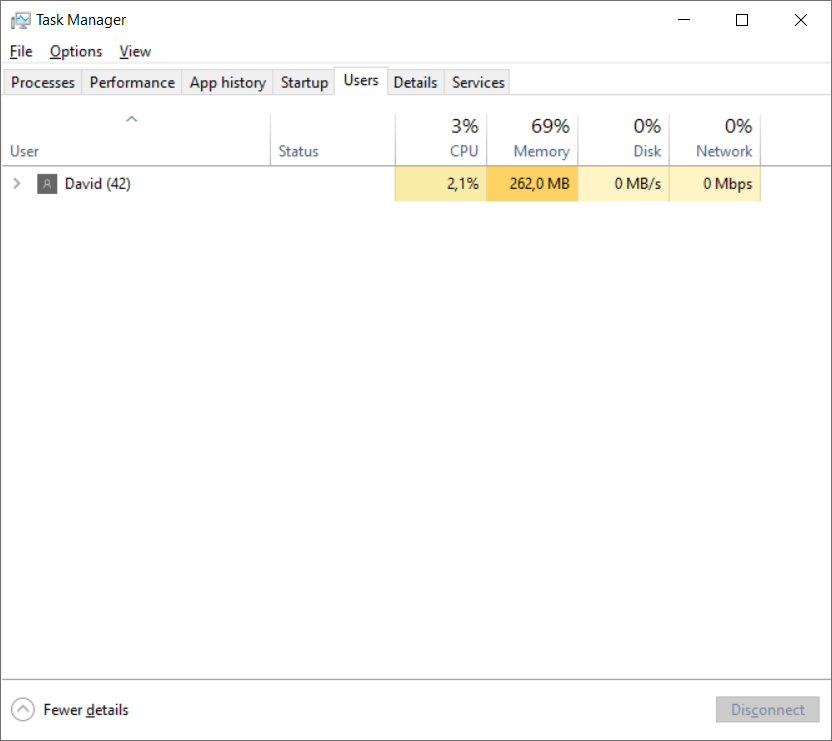Click the 262,0 MB memory cell

click(532, 184)
